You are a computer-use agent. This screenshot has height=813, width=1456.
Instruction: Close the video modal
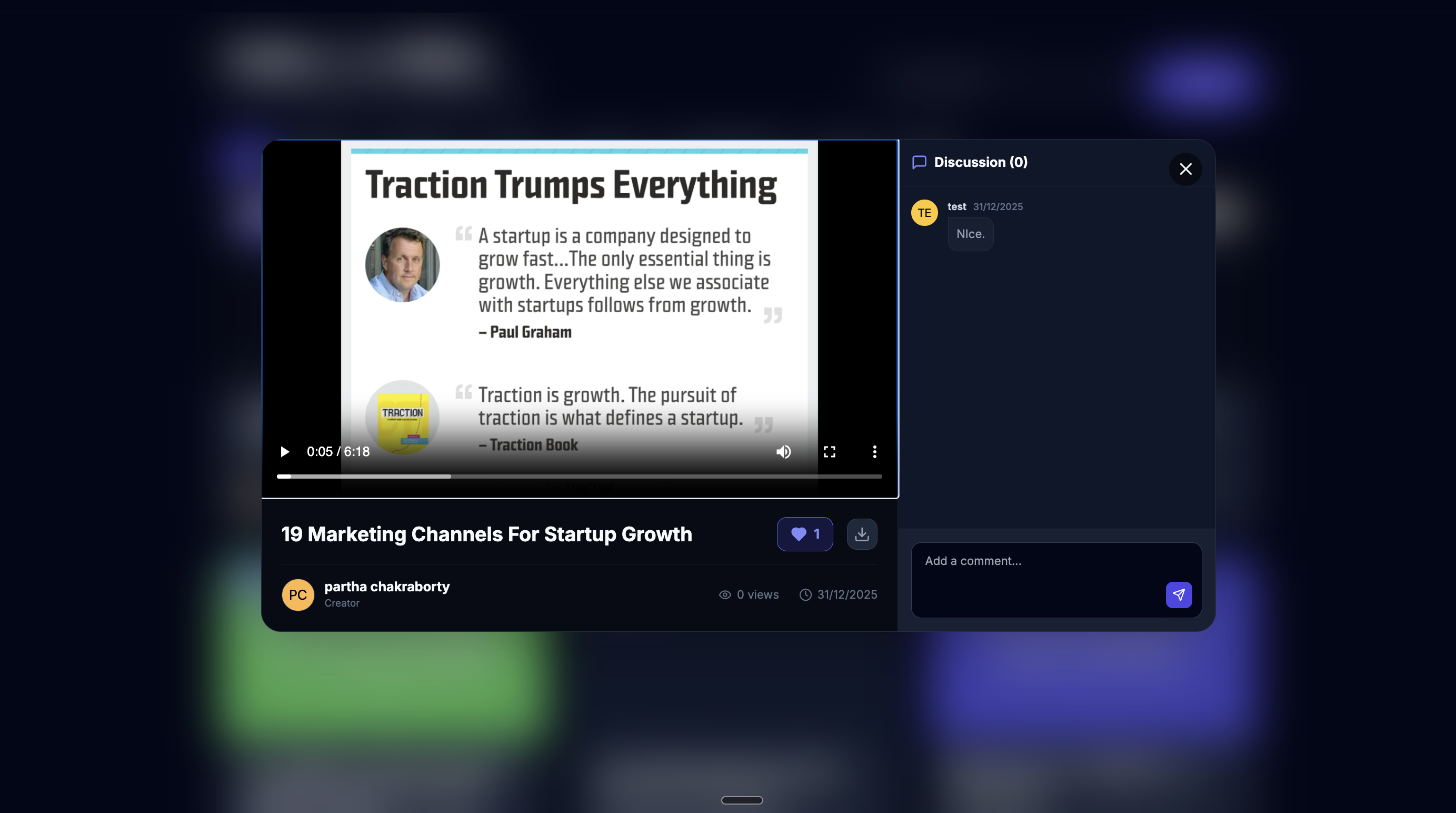[x=1185, y=169]
